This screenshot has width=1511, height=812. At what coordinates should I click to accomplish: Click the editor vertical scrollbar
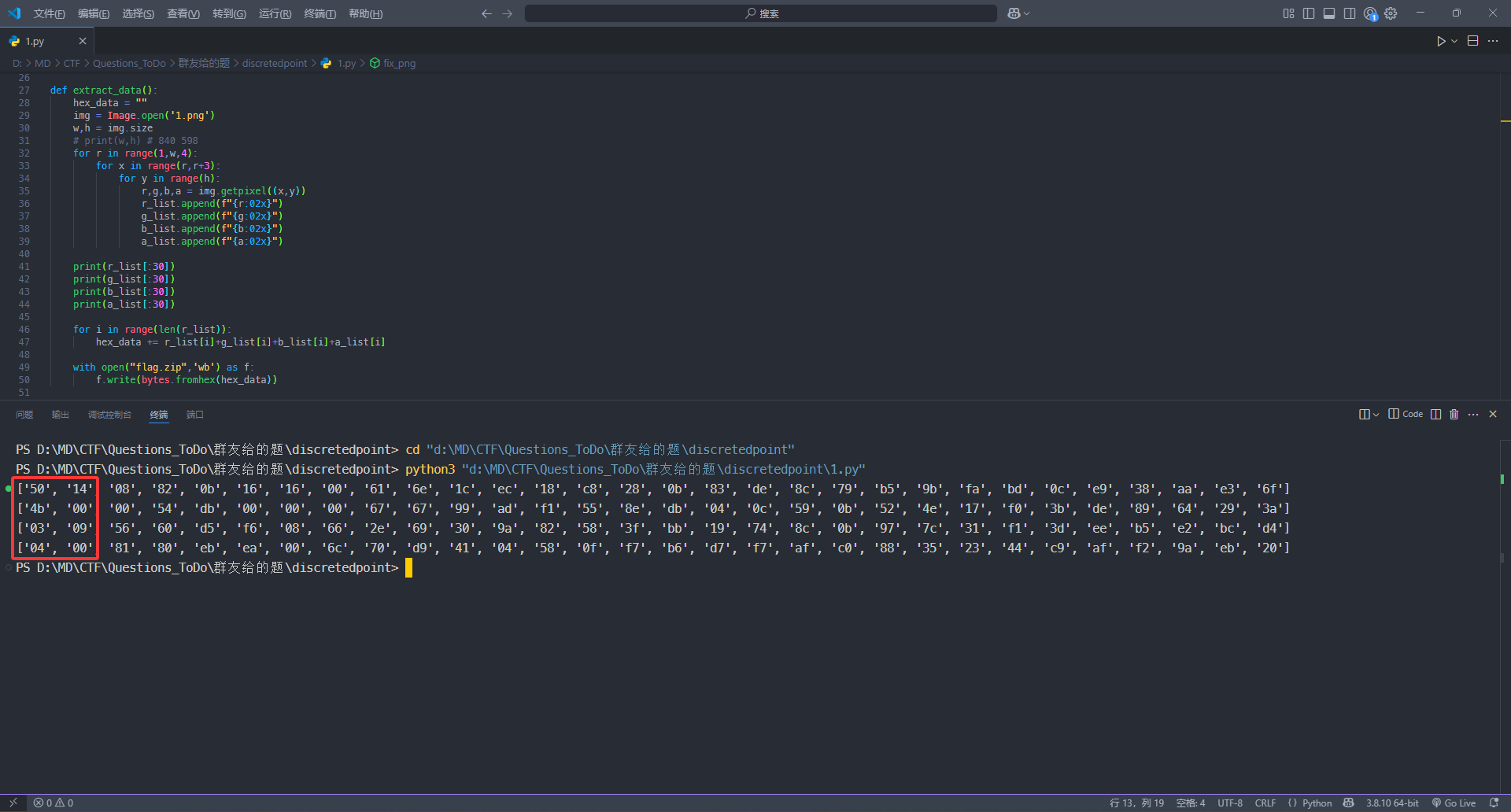coord(1505,236)
